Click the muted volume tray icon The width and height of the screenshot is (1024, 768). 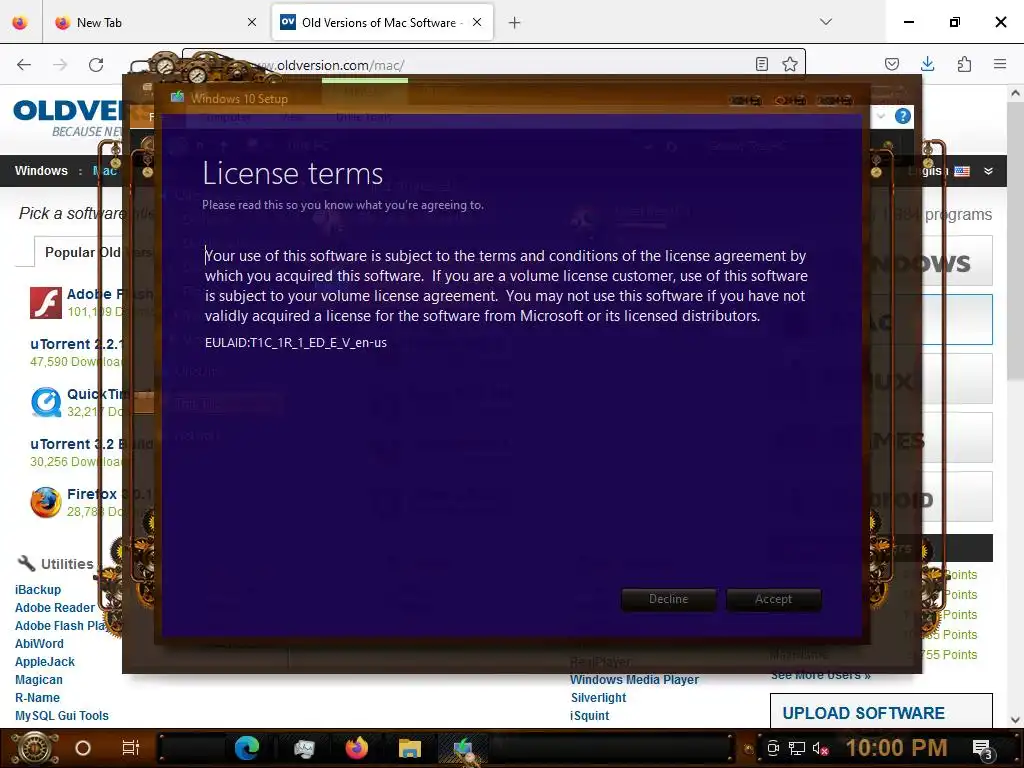[820, 748]
